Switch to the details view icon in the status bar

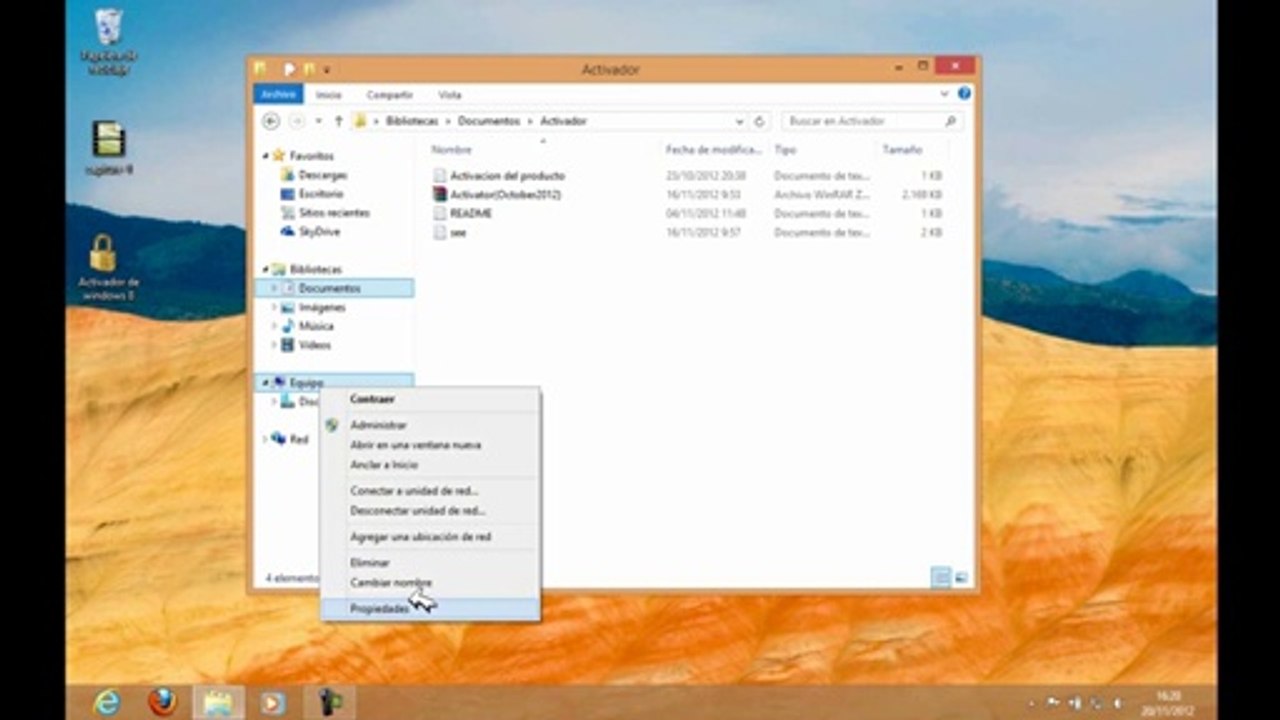[x=940, y=577]
